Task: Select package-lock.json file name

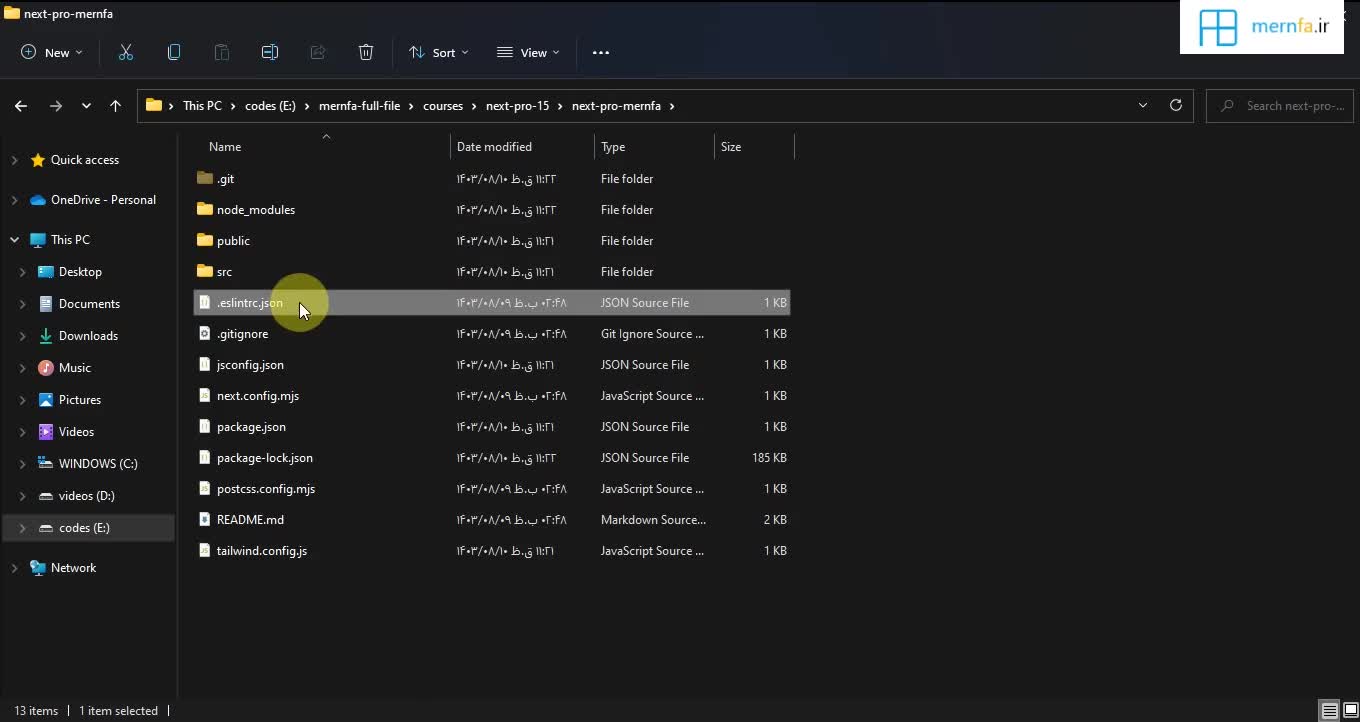Action: (265, 458)
